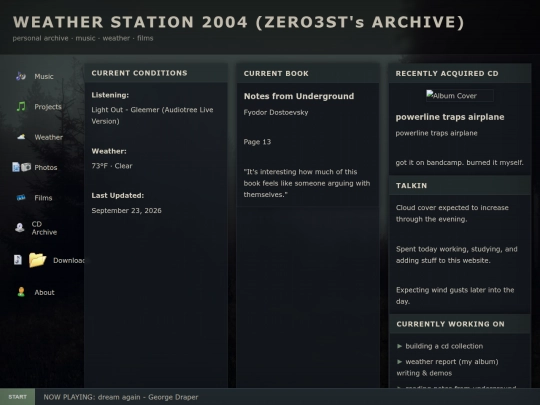Click 'weather report (my album)' list item

(x=448, y=367)
